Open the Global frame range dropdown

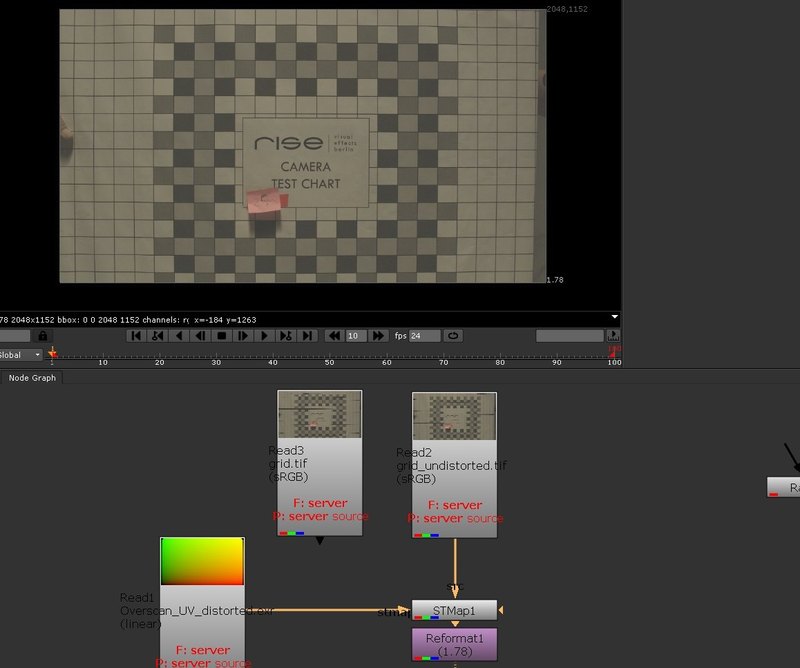coord(21,355)
